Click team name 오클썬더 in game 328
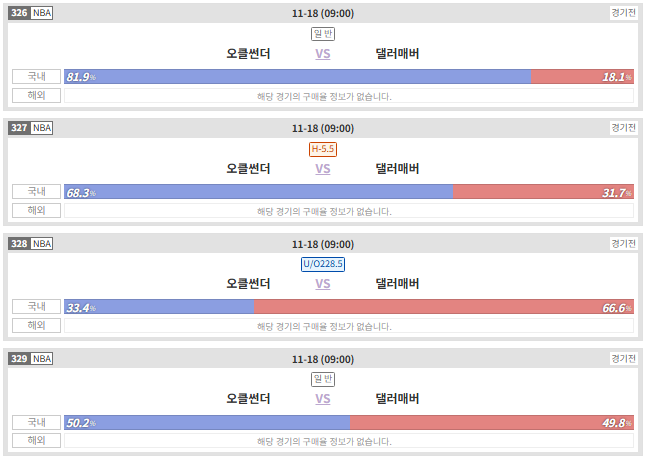The height and width of the screenshot is (462, 650). 248,284
